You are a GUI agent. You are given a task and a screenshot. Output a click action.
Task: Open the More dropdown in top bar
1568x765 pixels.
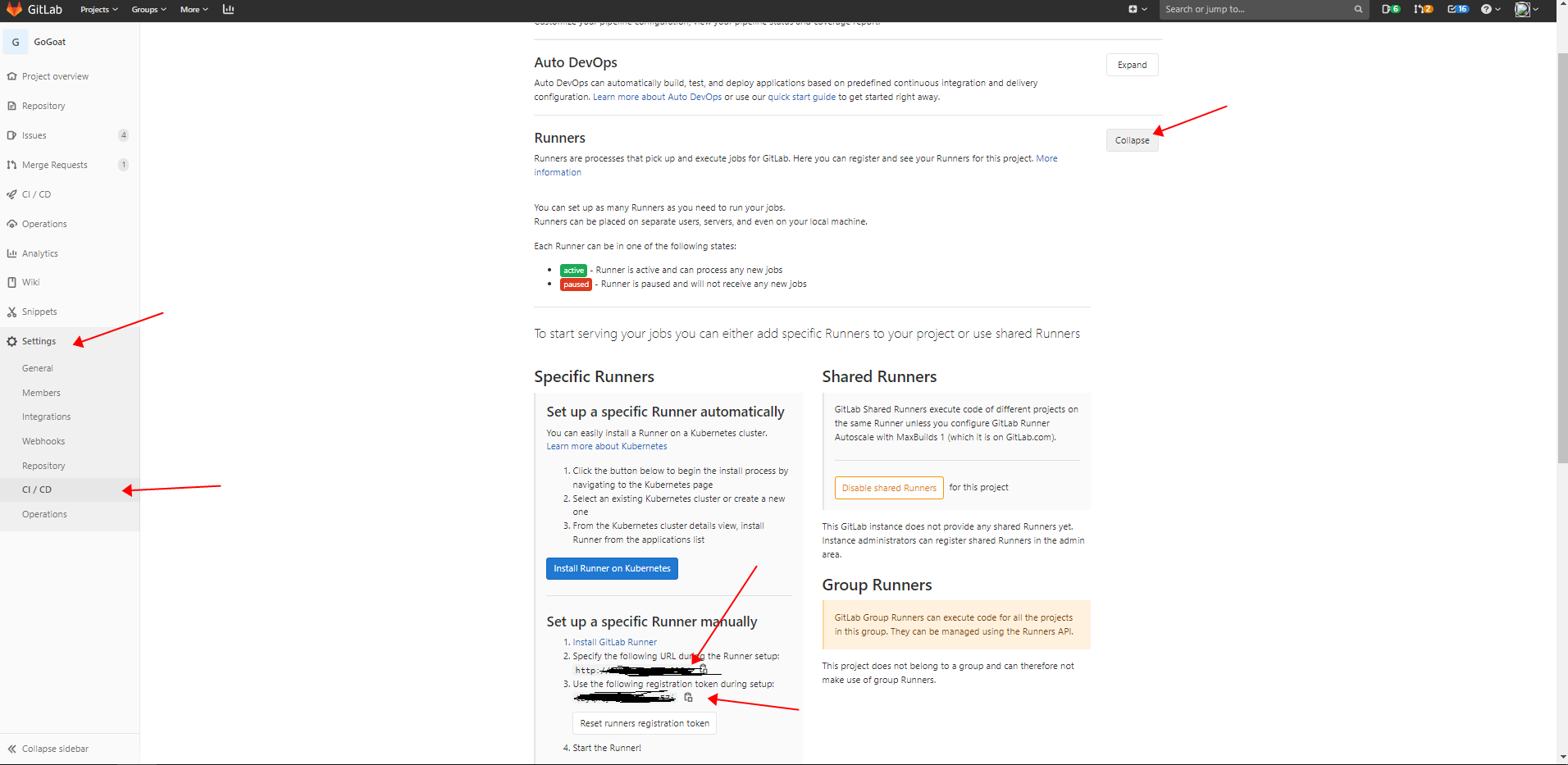pyautogui.click(x=194, y=9)
